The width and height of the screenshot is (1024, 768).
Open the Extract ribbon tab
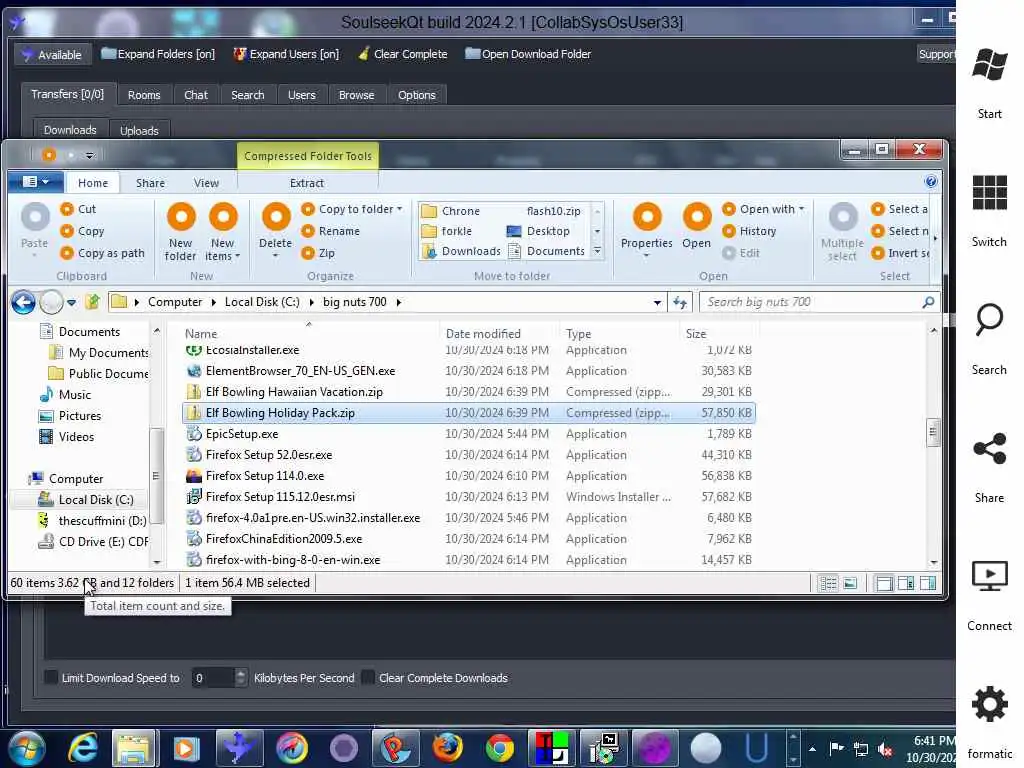click(x=307, y=183)
